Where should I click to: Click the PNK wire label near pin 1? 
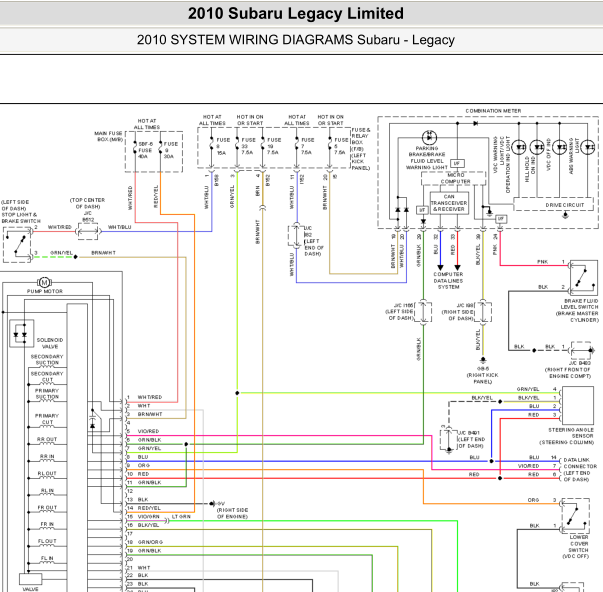[x=543, y=262]
